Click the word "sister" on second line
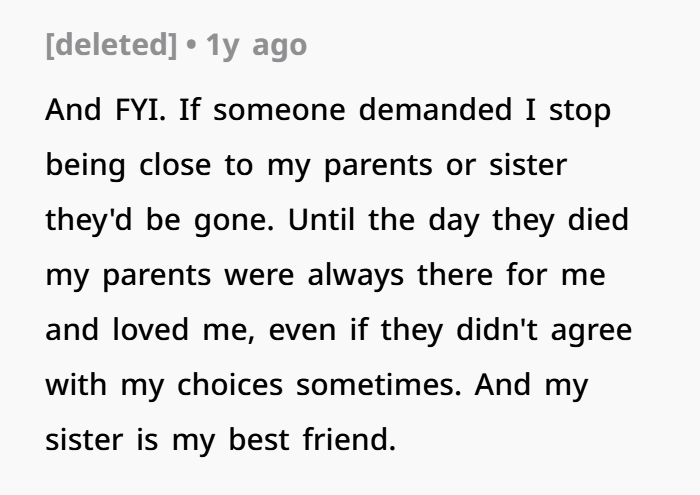Viewport: 700px width, 495px height. [x=528, y=165]
